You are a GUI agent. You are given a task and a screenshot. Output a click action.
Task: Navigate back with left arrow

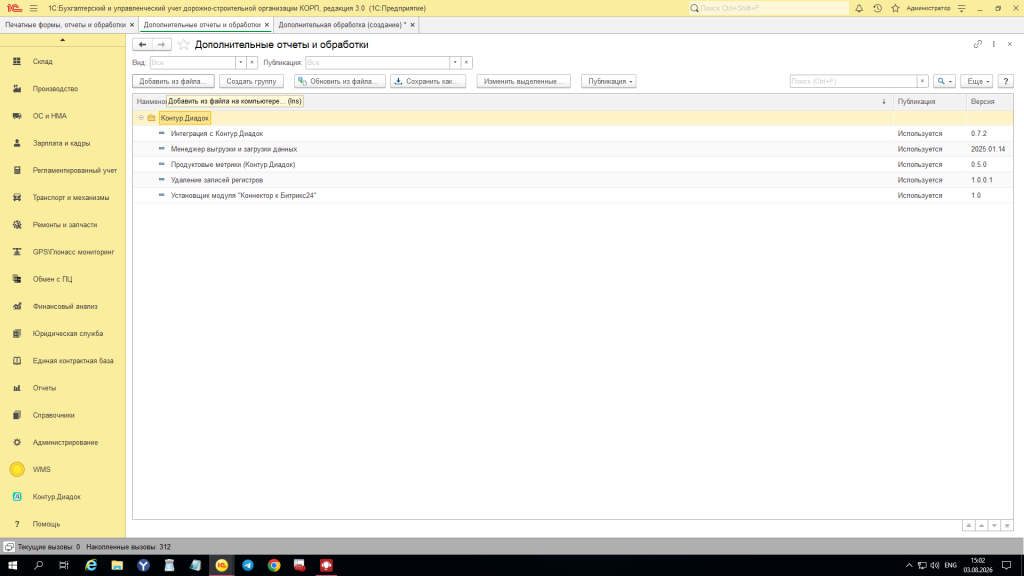tap(142, 44)
